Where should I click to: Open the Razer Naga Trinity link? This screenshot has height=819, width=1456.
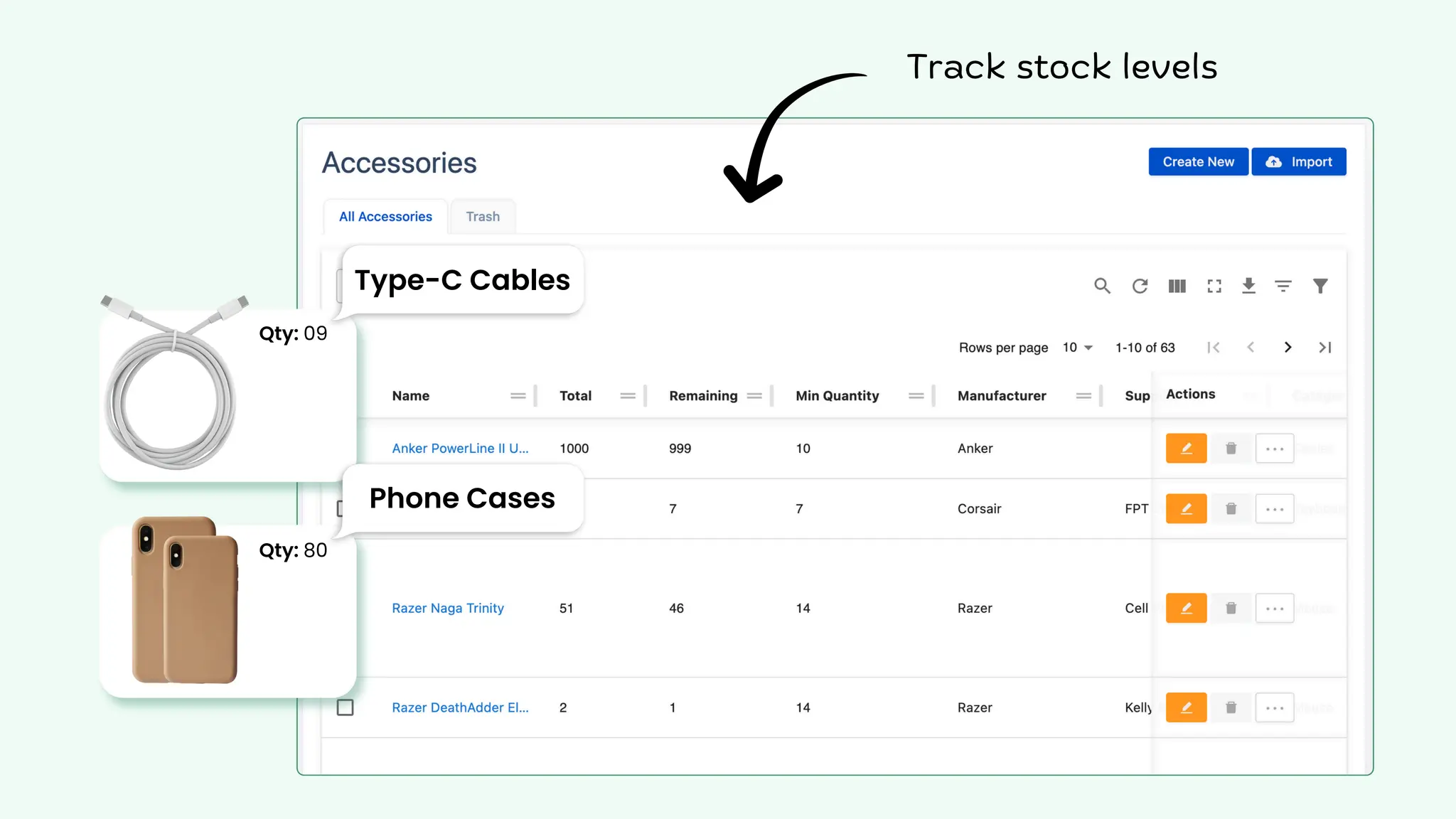tap(448, 609)
